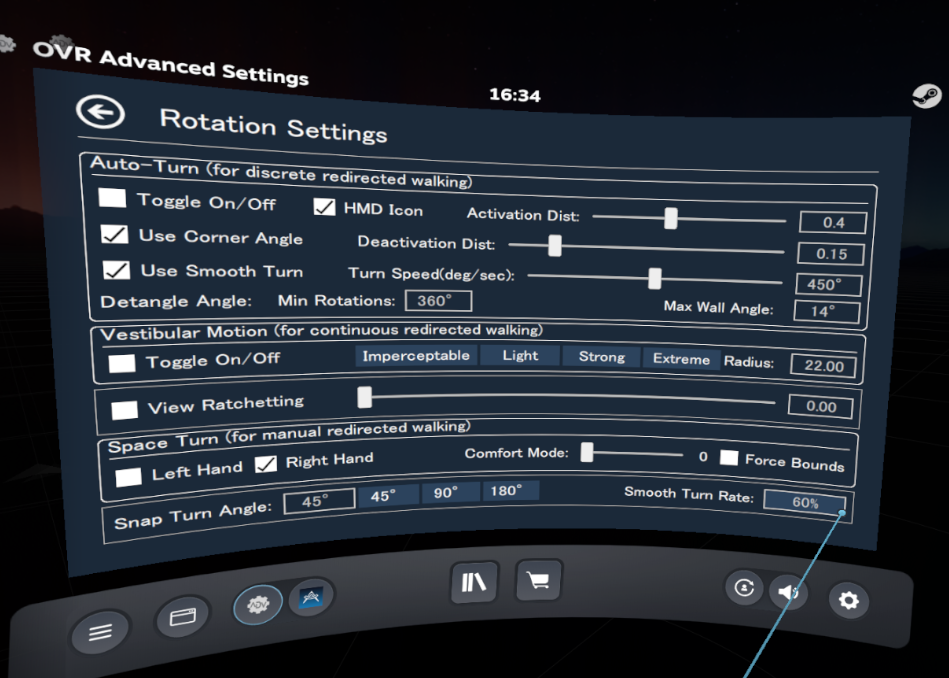
Task: Uncheck Right Hand space turn
Action: coord(266,464)
